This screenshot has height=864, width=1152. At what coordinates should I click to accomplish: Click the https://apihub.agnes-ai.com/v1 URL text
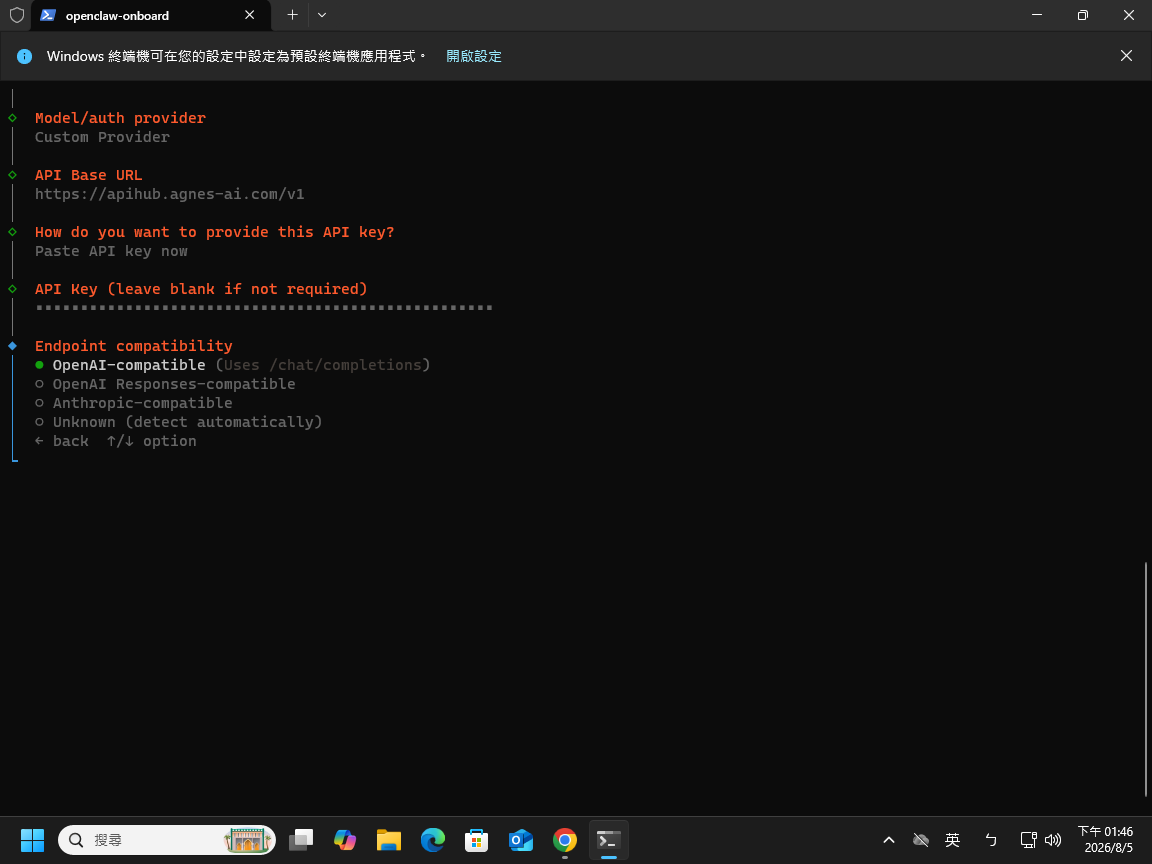point(170,195)
